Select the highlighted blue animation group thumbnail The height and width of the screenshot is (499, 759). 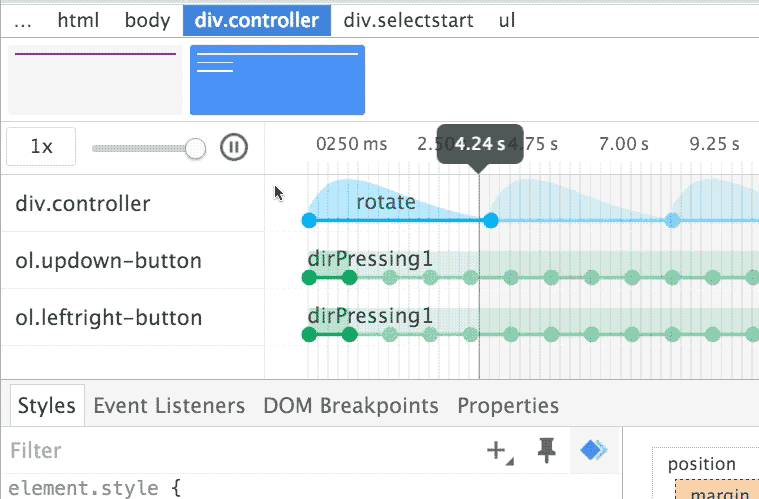[x=277, y=80]
